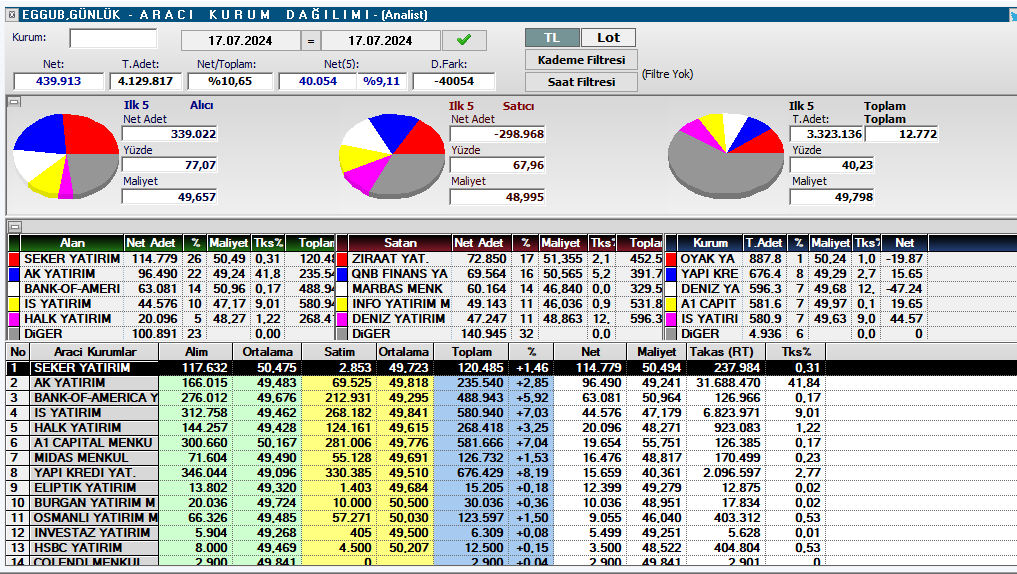Click into the Kurum input field

pyautogui.click(x=113, y=38)
